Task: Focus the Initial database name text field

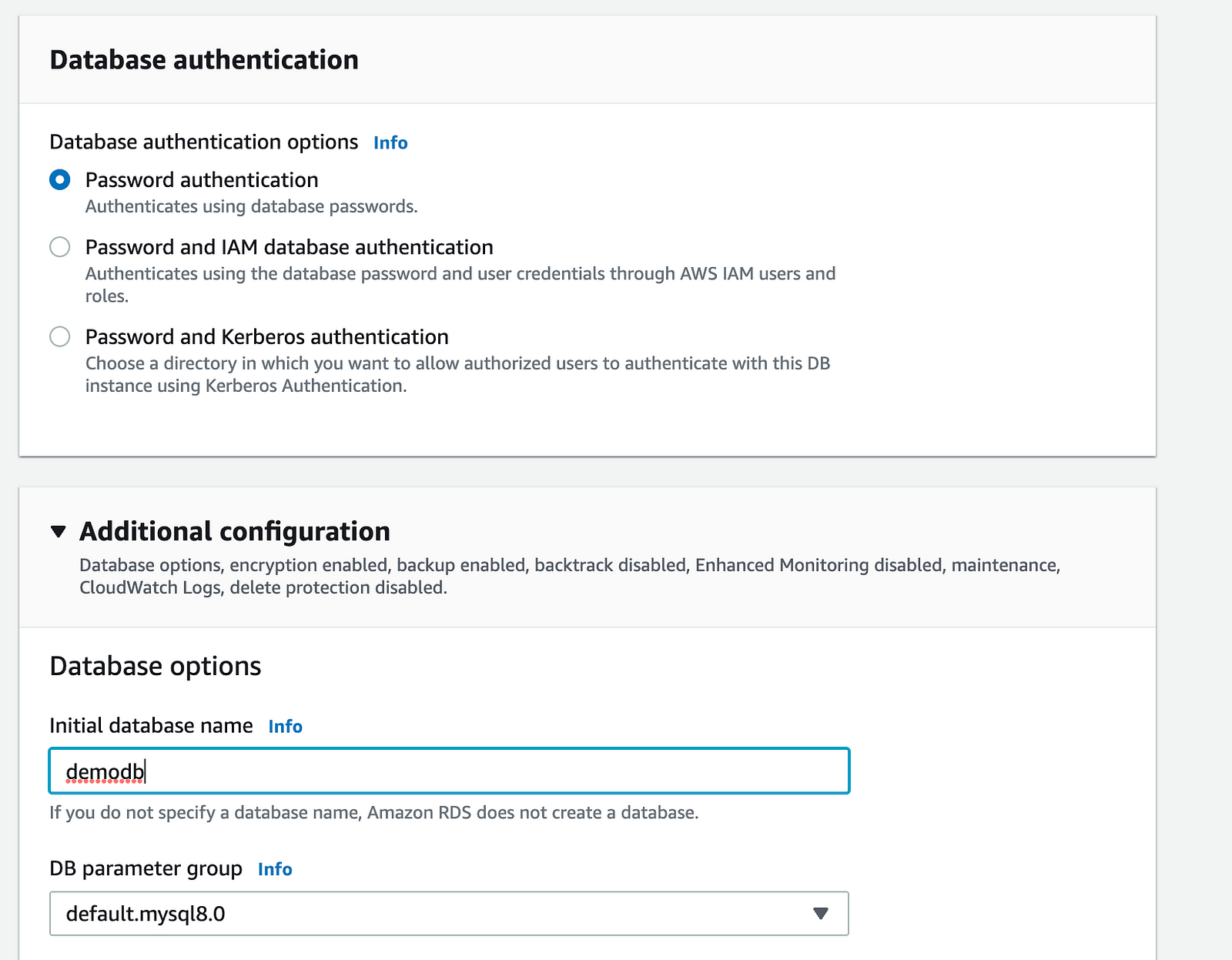Action: [x=448, y=771]
